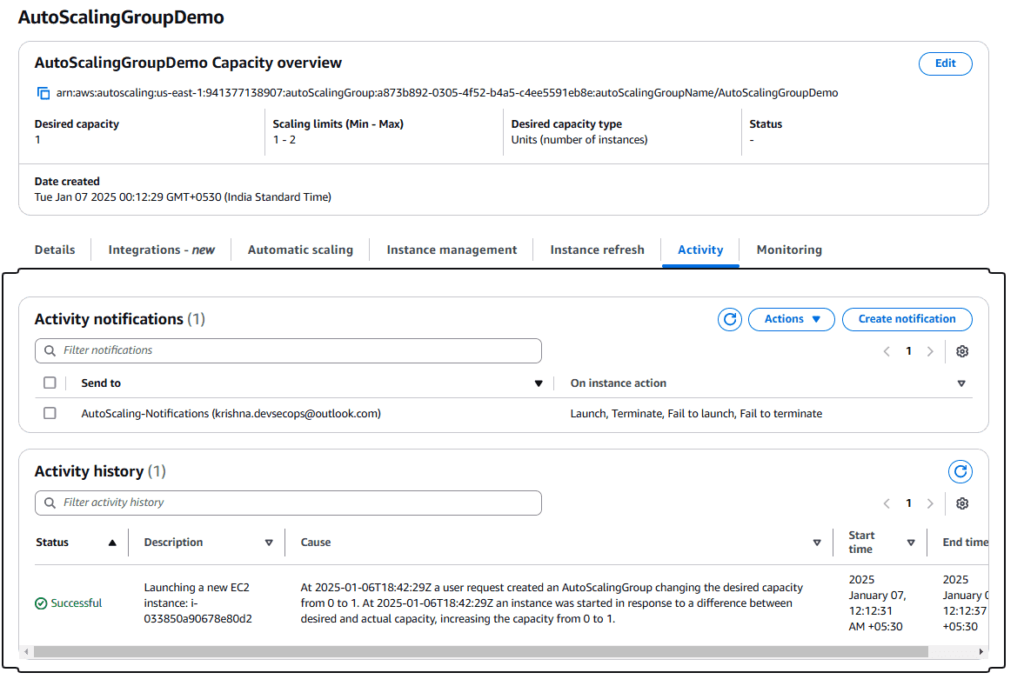Click the search icon in Filter notifications
This screenshot has width=1024, height=686.
pyautogui.click(x=50, y=351)
